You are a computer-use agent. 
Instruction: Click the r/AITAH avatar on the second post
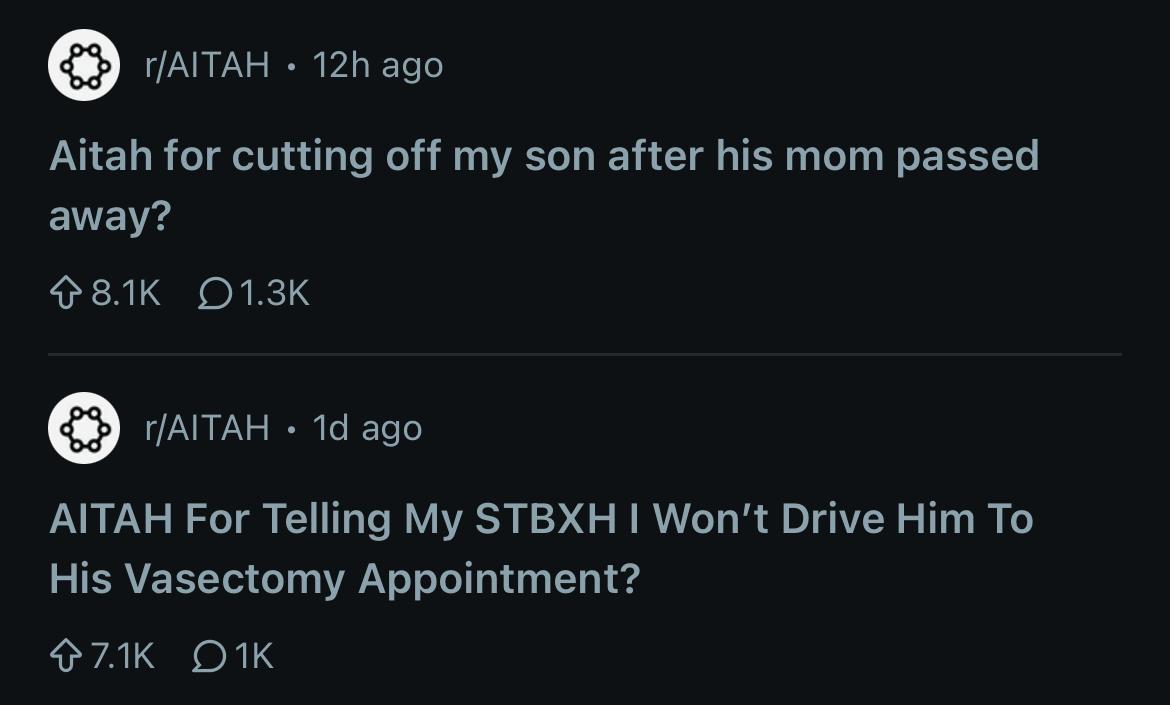(x=85, y=429)
